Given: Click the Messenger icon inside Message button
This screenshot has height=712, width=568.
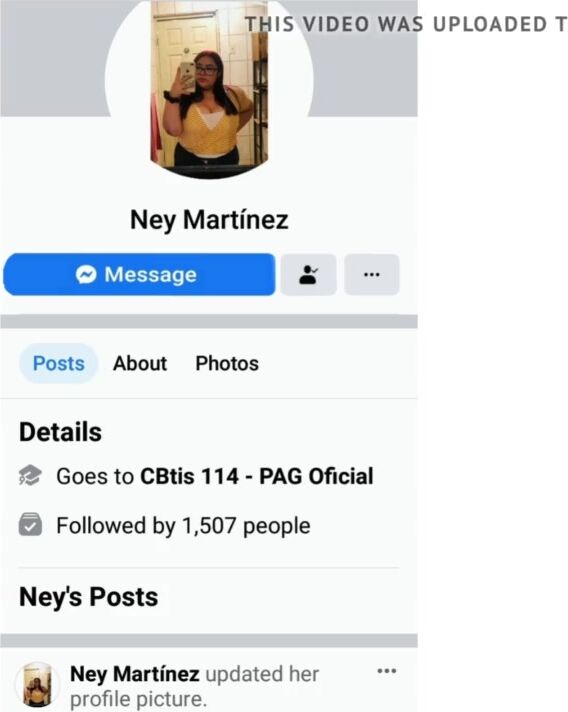Looking at the screenshot, I should 86,274.
